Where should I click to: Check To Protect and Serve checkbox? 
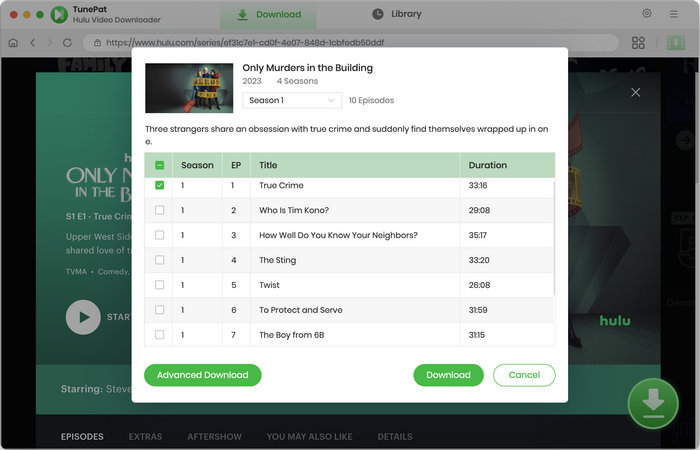tap(159, 310)
